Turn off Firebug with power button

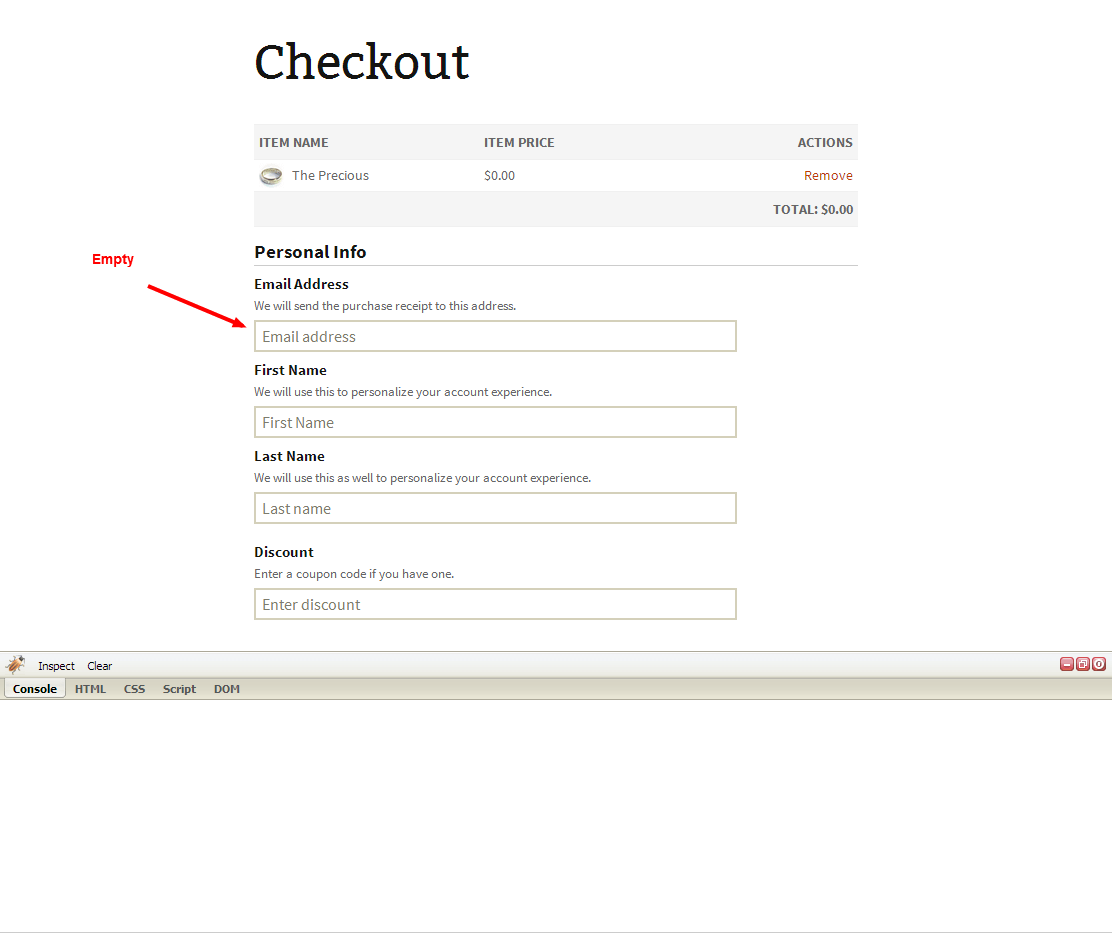point(1099,664)
